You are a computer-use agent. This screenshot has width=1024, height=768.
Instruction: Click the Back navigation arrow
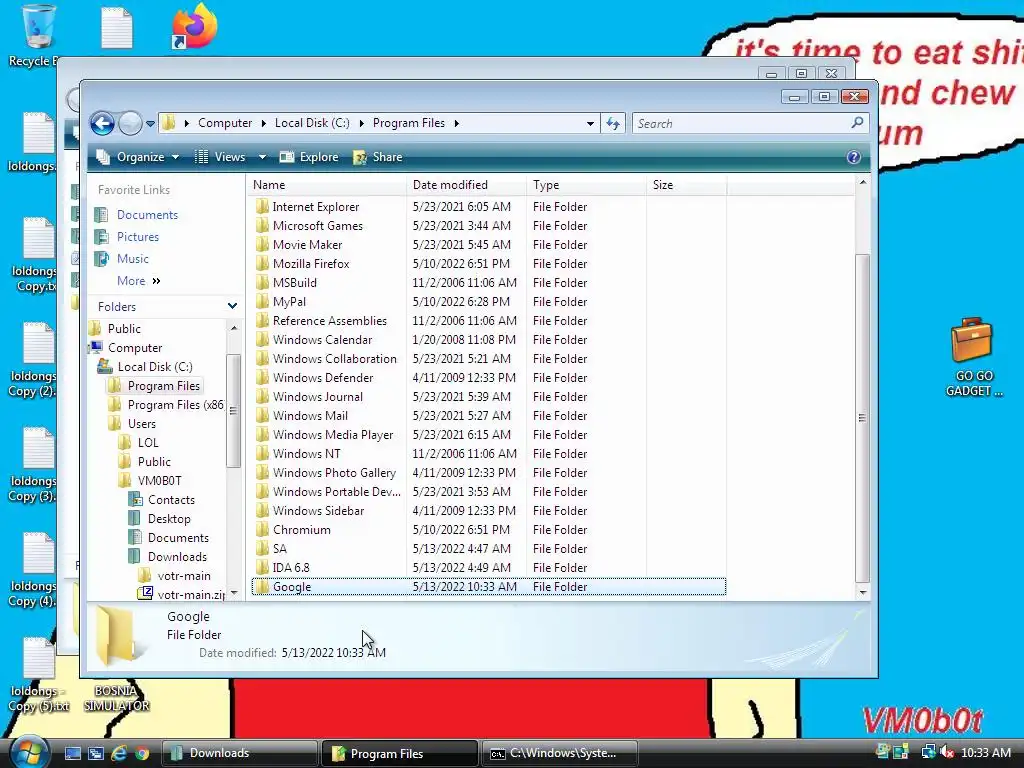pos(103,123)
